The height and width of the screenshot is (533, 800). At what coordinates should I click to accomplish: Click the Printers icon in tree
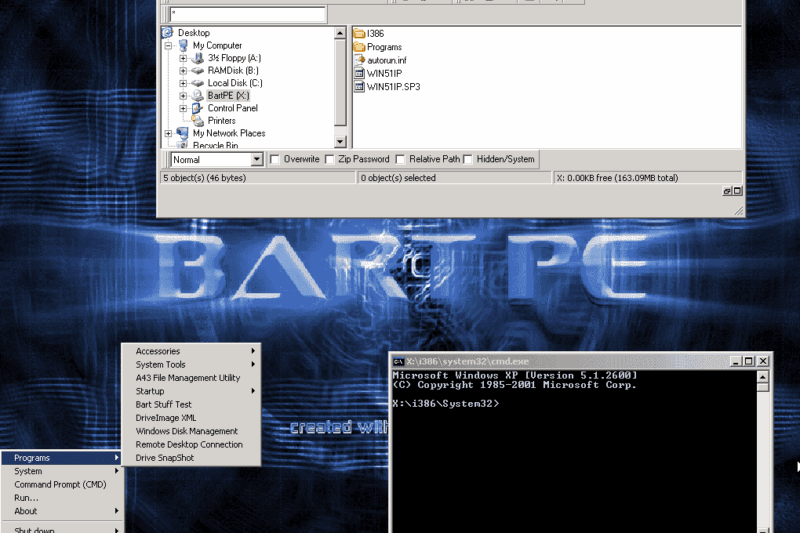[x=197, y=120]
